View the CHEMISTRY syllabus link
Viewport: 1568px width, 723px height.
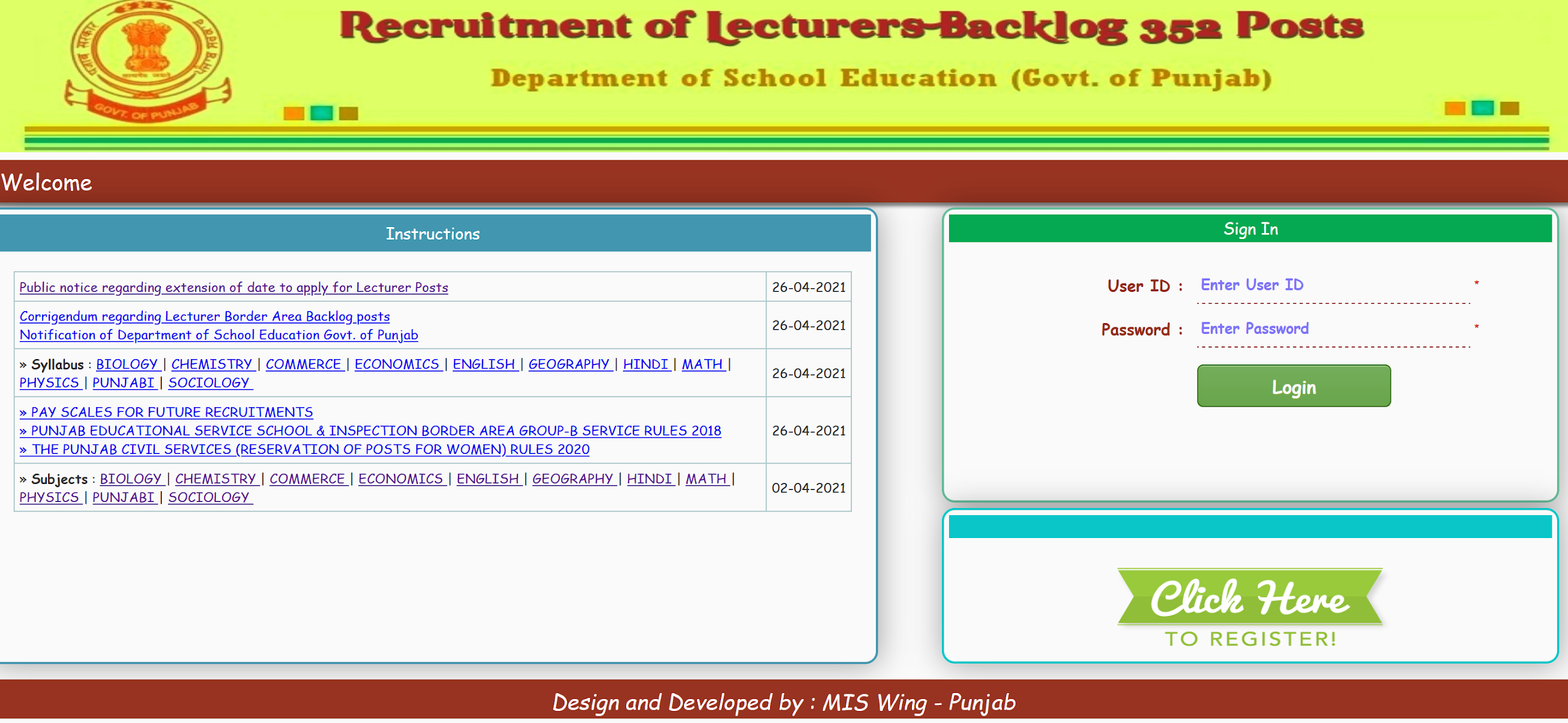213,364
